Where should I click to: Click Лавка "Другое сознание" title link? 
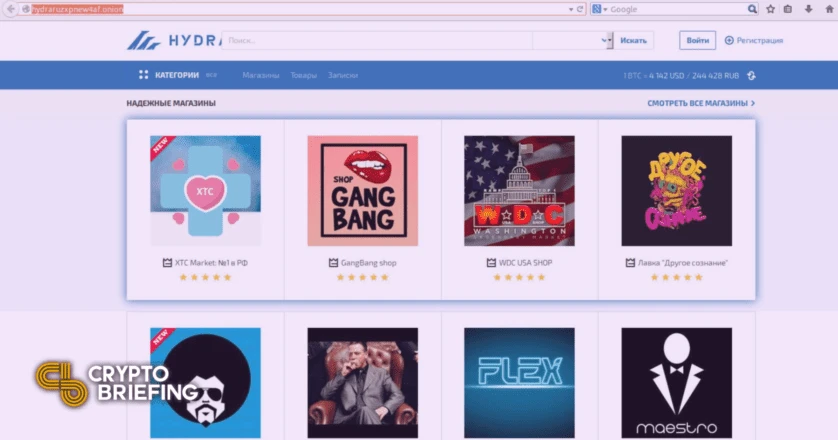click(682, 263)
